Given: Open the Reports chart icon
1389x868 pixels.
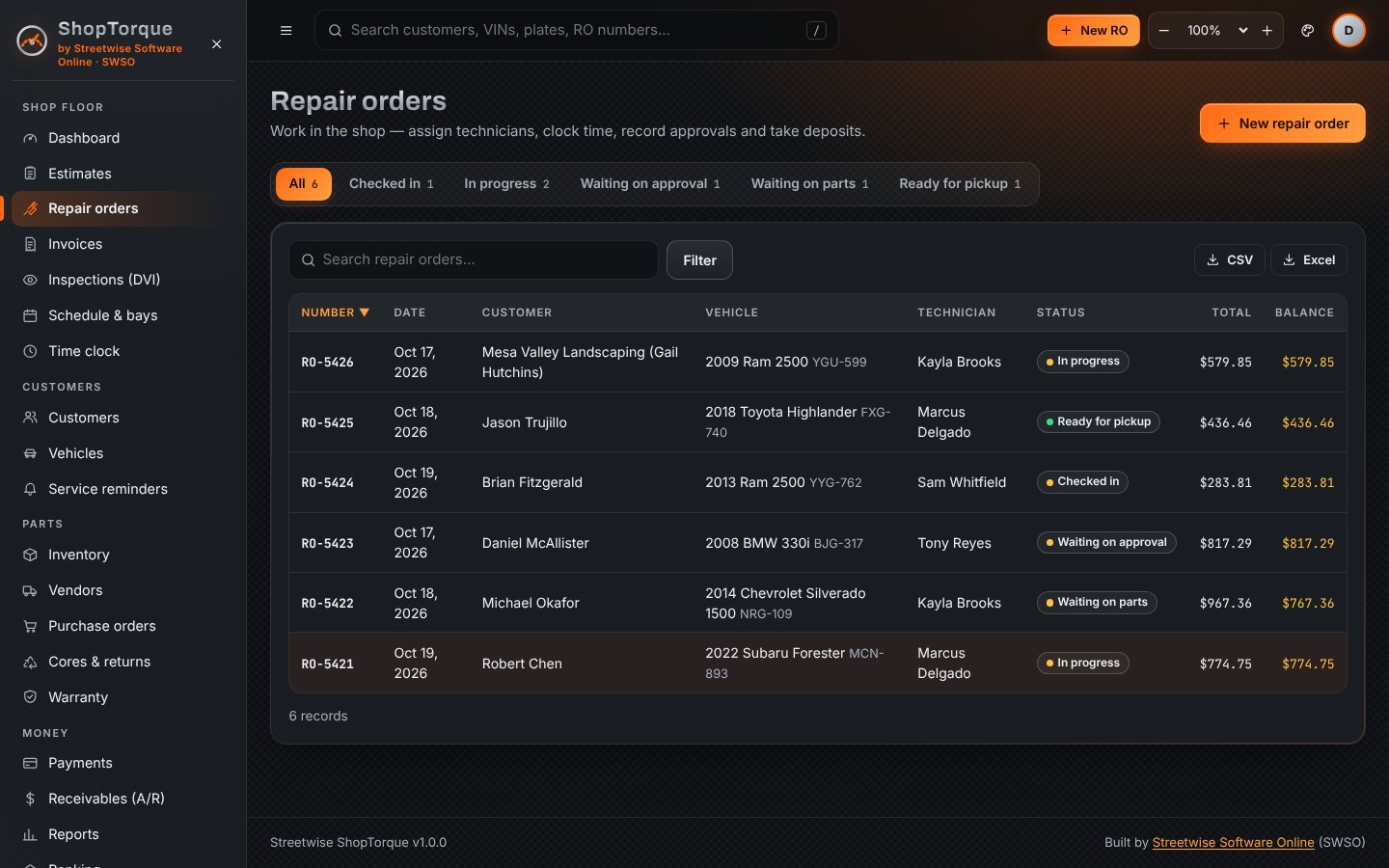Looking at the screenshot, I should pyautogui.click(x=30, y=834).
